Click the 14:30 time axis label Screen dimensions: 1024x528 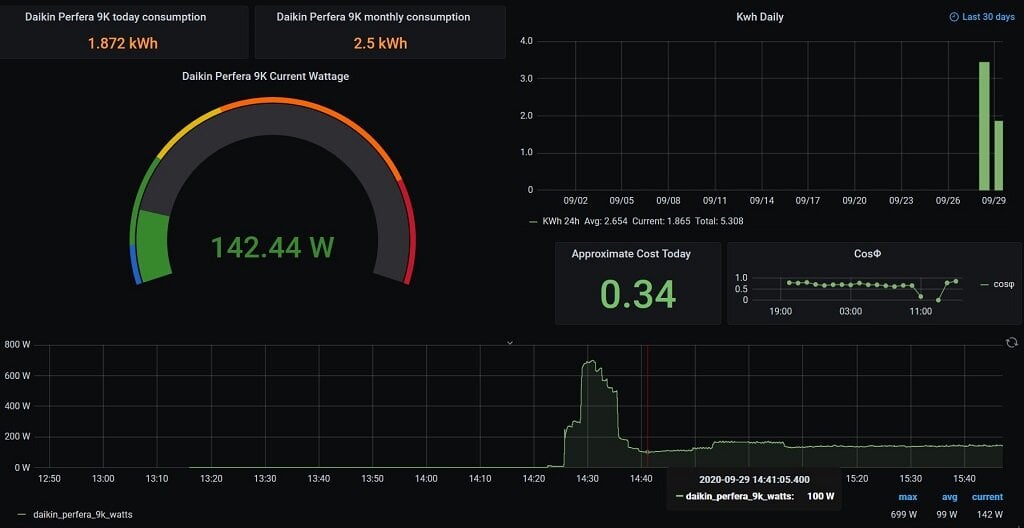(x=587, y=479)
